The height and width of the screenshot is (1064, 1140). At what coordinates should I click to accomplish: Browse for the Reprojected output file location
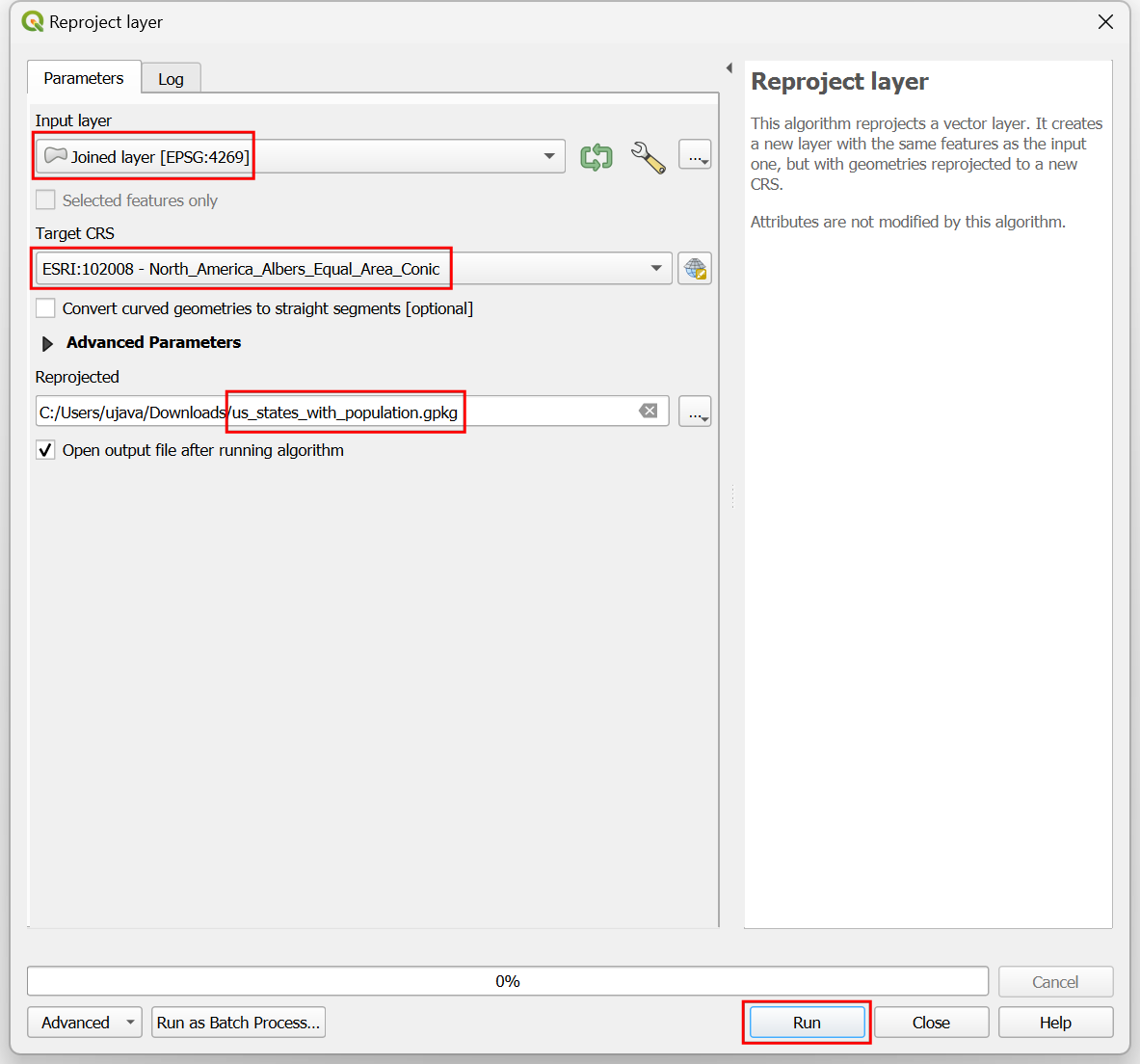click(x=695, y=412)
